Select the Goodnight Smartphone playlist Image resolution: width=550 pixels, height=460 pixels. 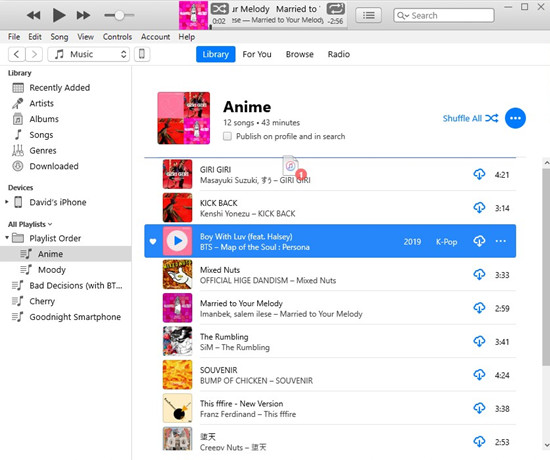point(75,317)
